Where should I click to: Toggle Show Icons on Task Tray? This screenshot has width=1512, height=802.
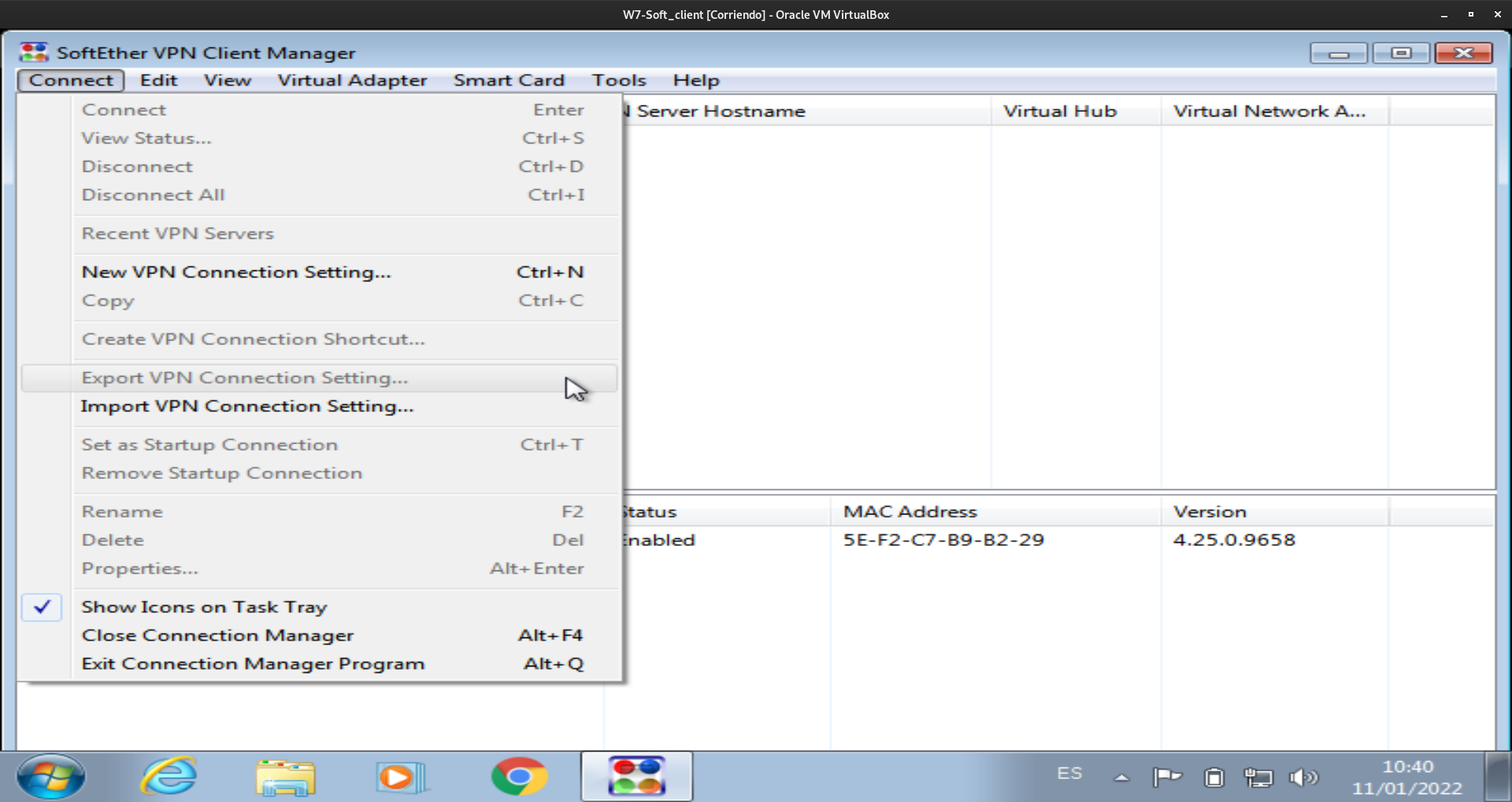204,607
